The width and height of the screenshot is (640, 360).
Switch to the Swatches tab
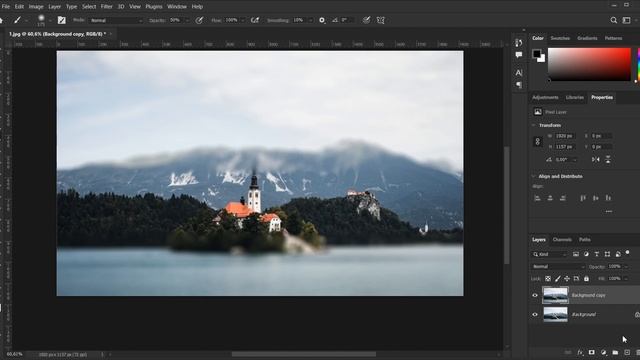point(560,38)
